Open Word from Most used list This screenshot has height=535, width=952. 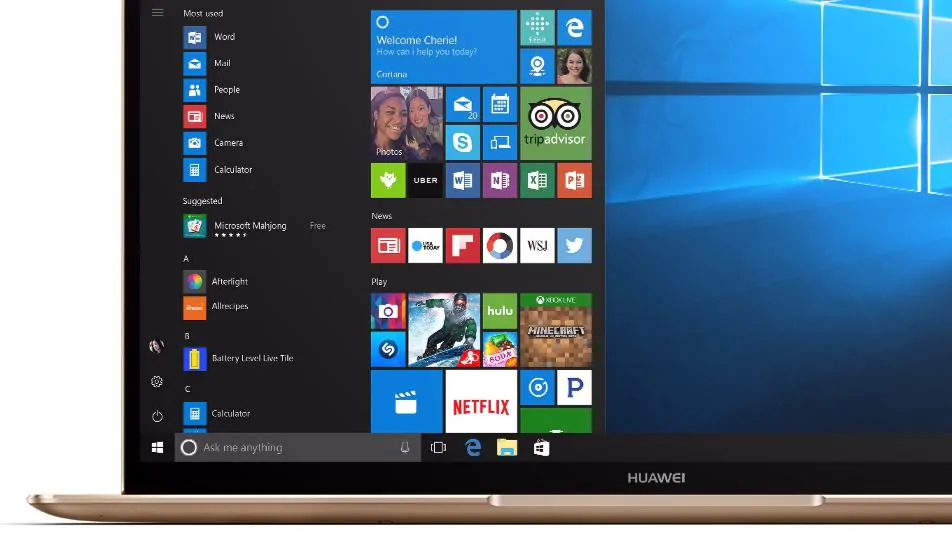tap(224, 37)
